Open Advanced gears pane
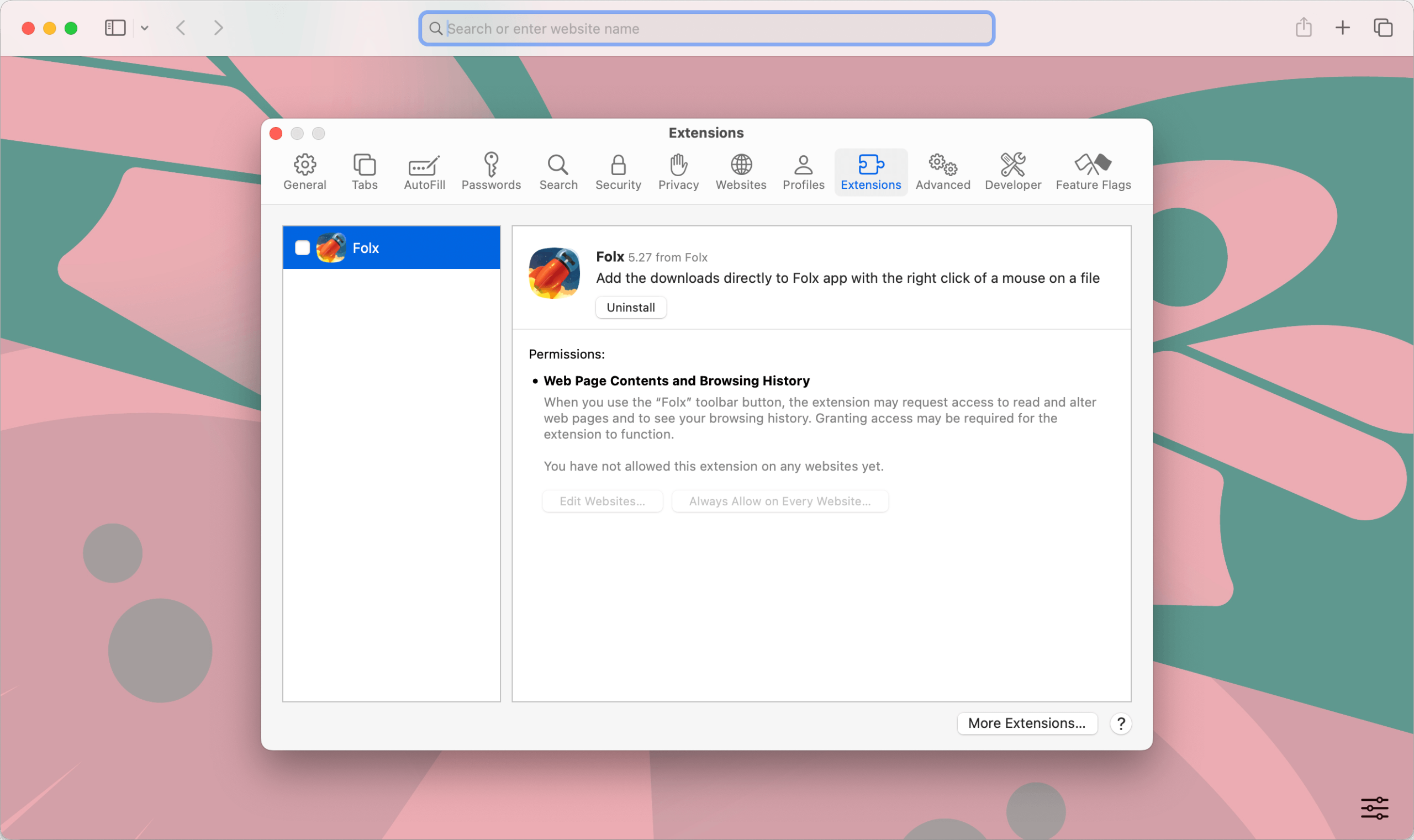The height and width of the screenshot is (840, 1414). click(x=942, y=172)
